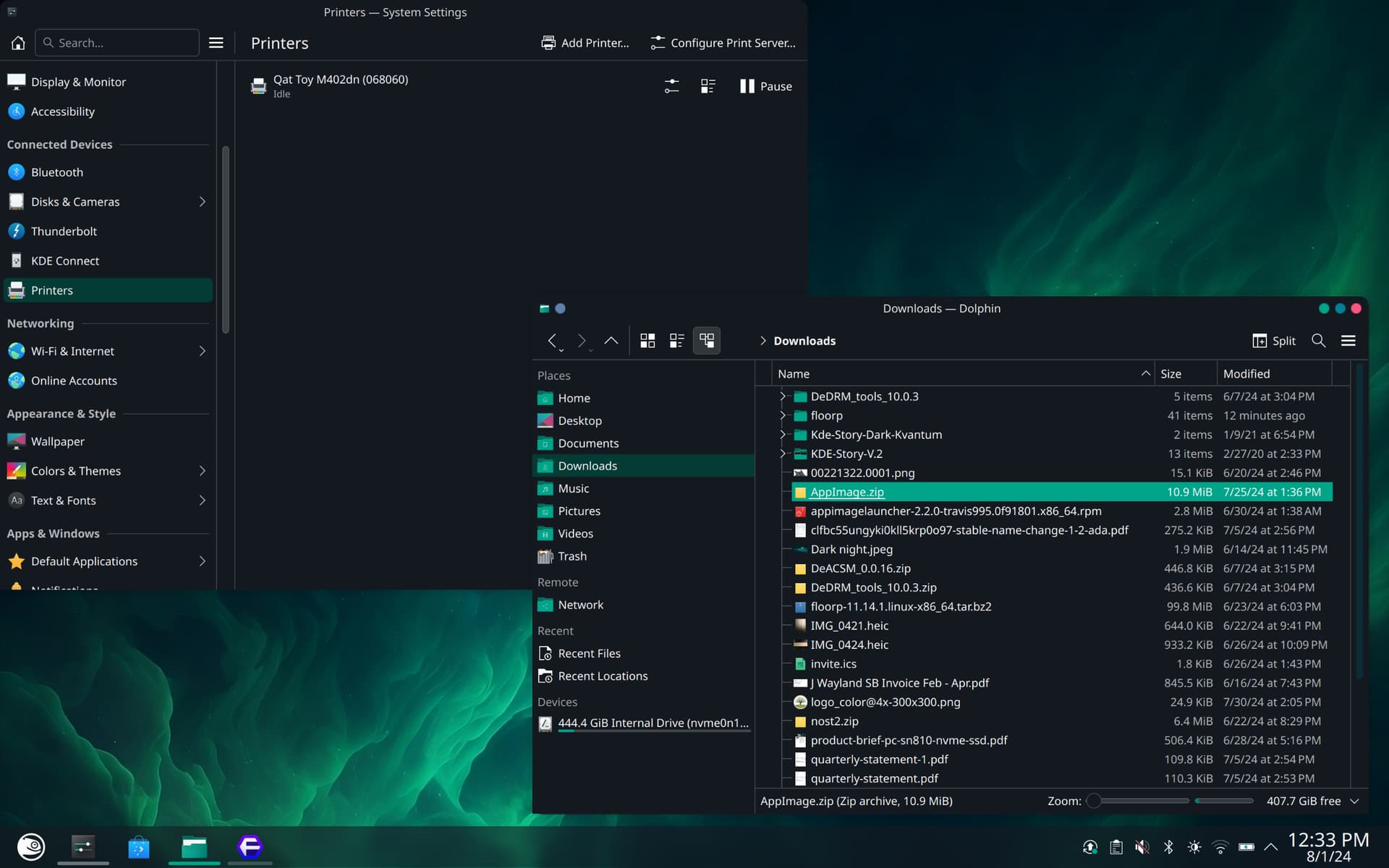Select Documents in Places panel
The image size is (1389, 868).
point(587,443)
